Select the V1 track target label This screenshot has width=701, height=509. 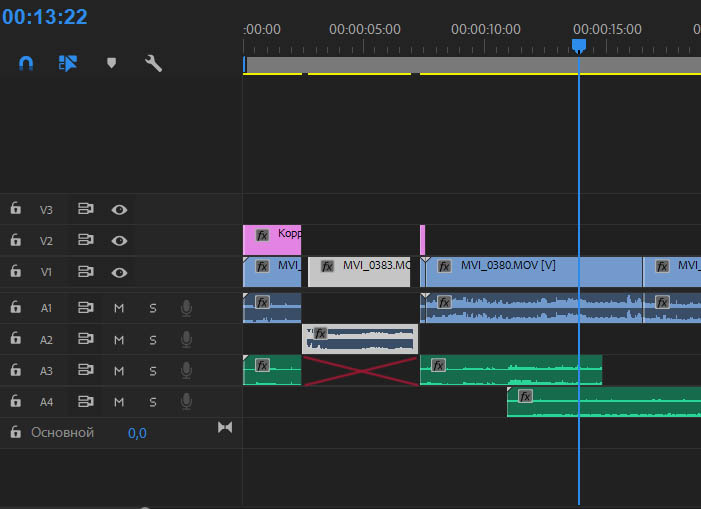pyautogui.click(x=46, y=272)
